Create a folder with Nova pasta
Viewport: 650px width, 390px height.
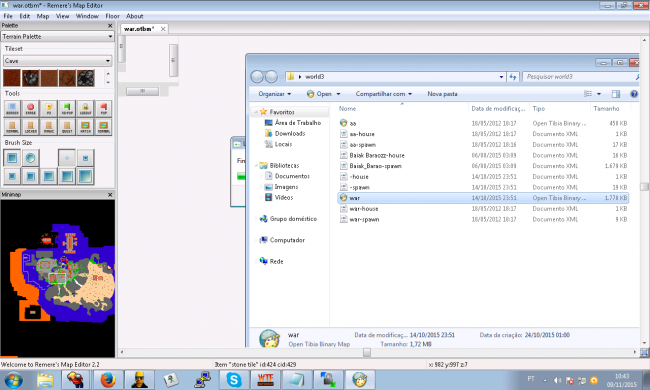442,94
